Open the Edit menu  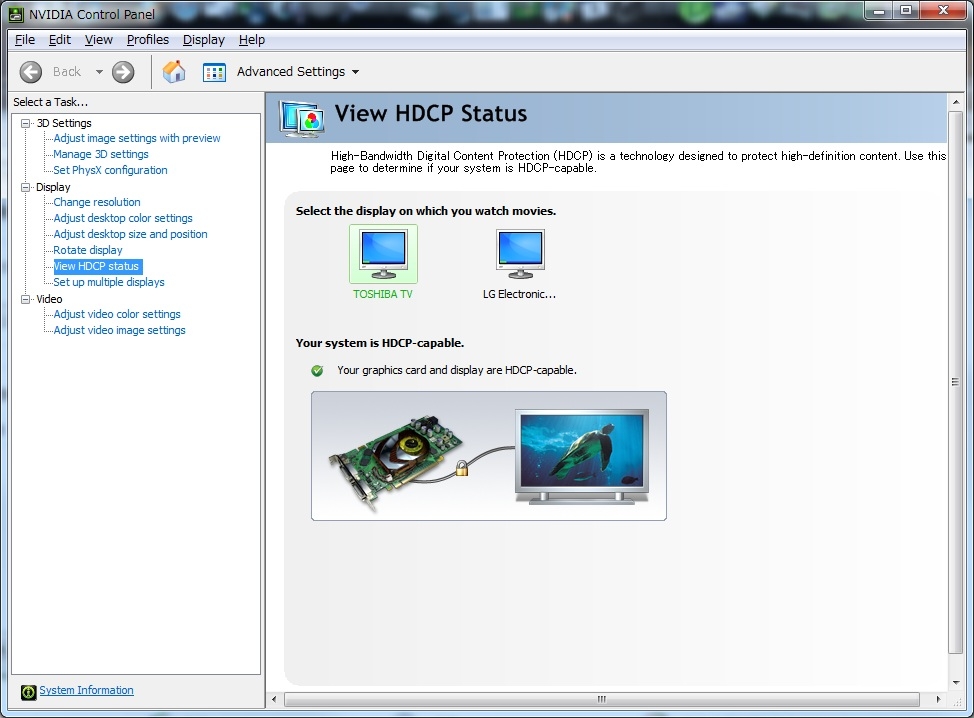60,40
